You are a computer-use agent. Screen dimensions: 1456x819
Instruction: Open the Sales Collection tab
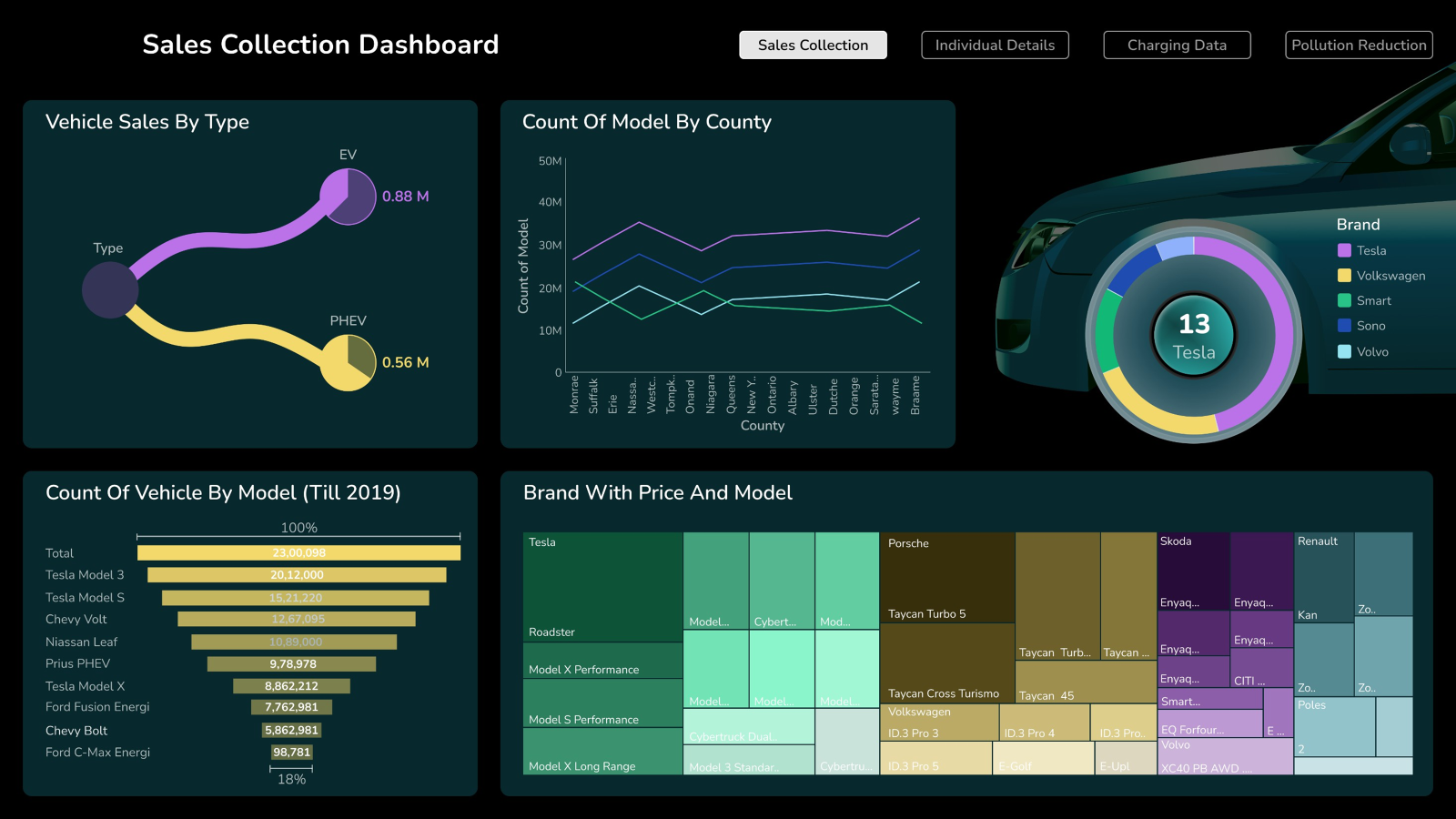[x=813, y=45]
